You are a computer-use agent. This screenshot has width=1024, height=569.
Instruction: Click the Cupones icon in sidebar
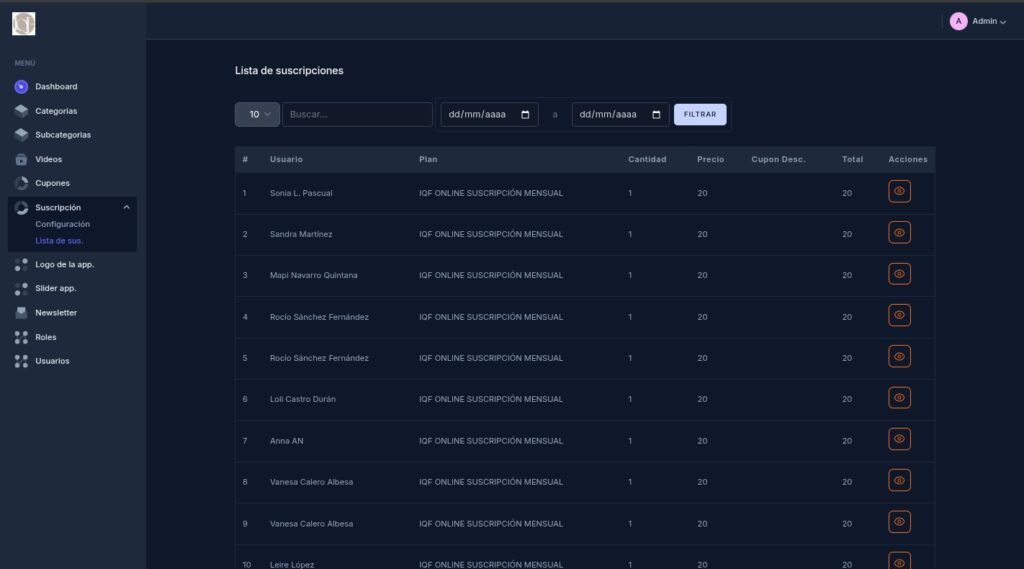point(21,183)
